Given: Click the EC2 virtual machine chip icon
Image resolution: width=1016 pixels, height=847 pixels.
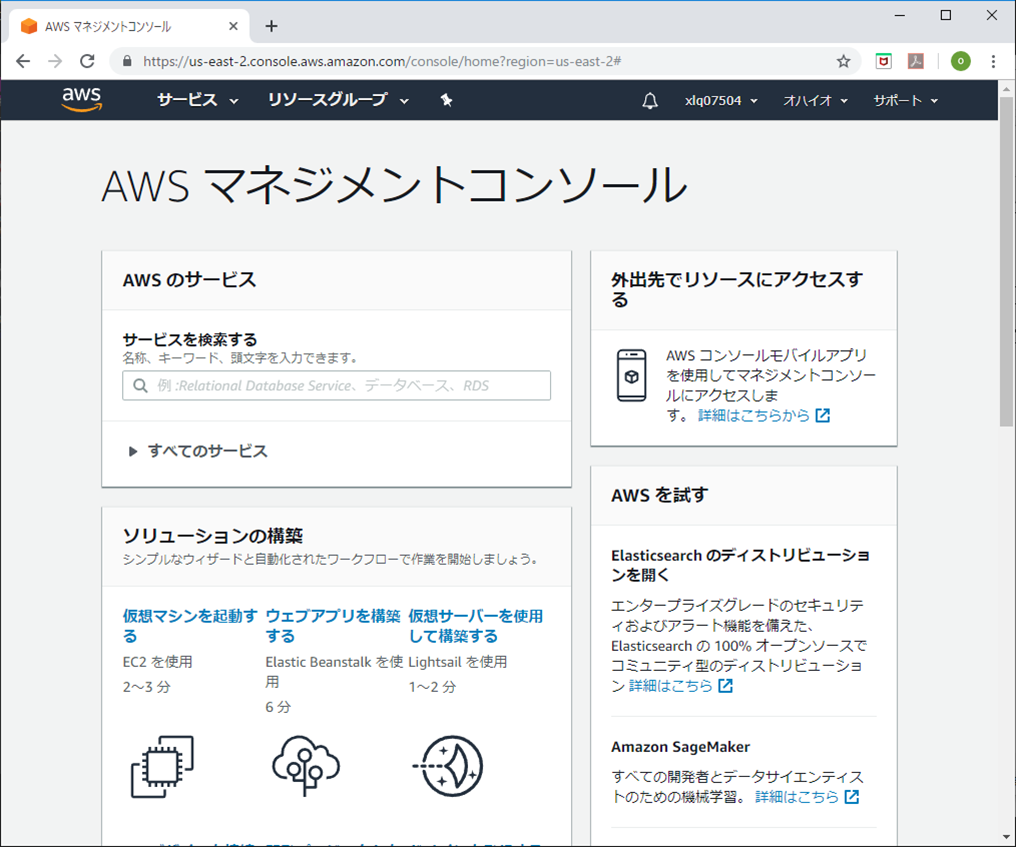Looking at the screenshot, I should [162, 767].
